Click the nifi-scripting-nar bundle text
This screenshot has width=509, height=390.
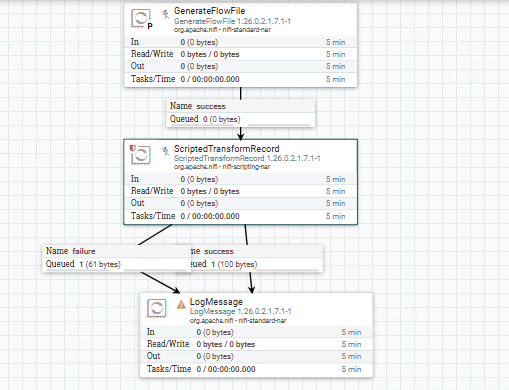tap(222, 167)
